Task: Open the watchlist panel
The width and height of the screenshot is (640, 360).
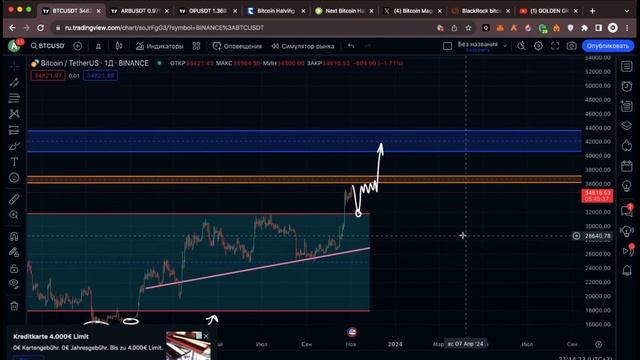Action: pyautogui.click(x=627, y=67)
